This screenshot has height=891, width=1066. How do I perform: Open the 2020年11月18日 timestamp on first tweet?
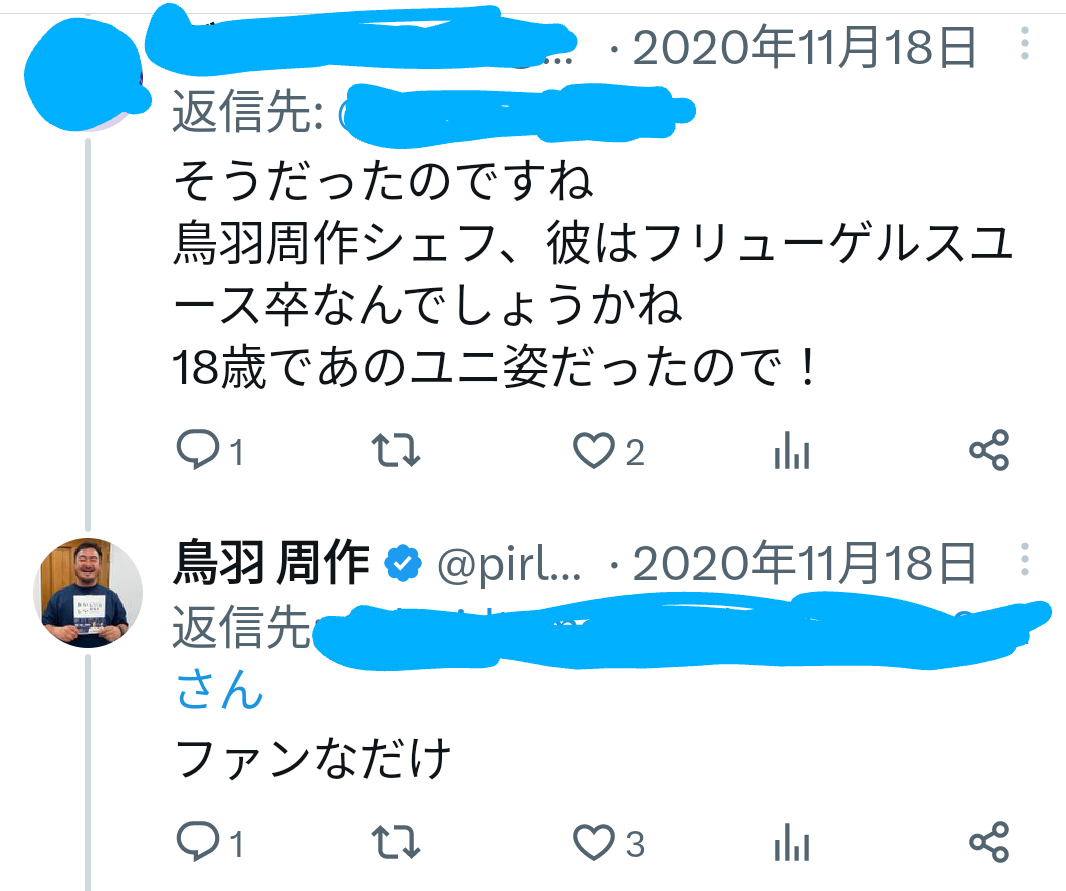click(x=805, y=47)
